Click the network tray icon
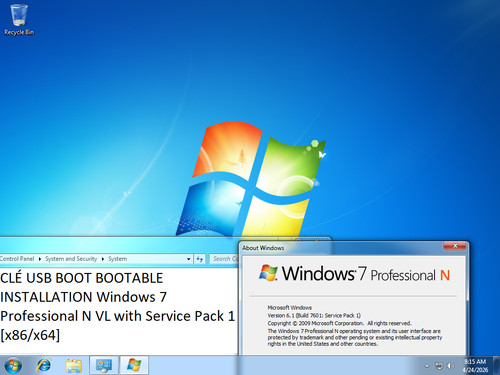This screenshot has width=500, height=375. (x=439, y=366)
